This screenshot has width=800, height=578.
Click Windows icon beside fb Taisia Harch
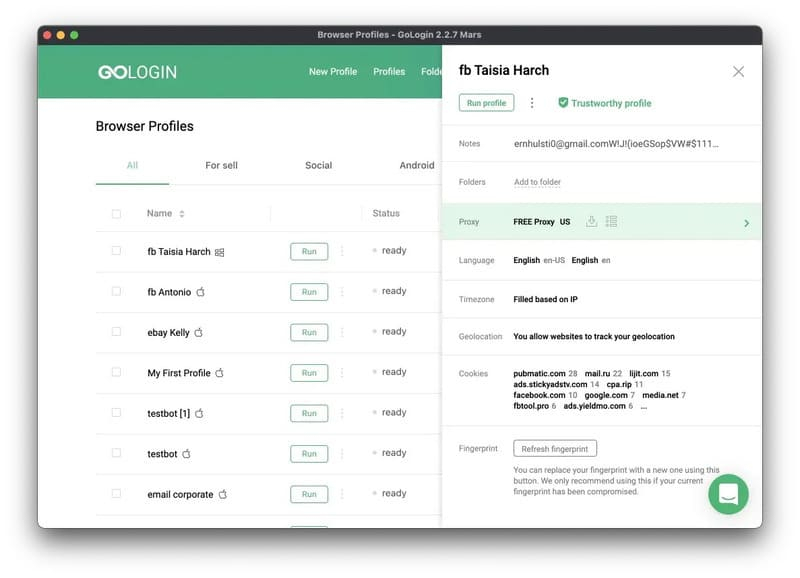tap(219, 252)
